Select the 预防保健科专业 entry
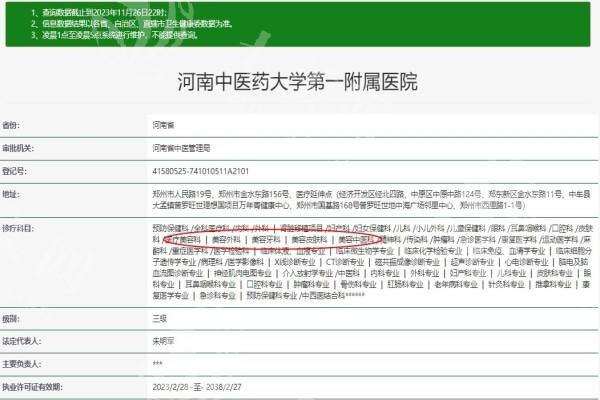Image resolution: width=600 pixels, height=400 pixels. [x=272, y=296]
